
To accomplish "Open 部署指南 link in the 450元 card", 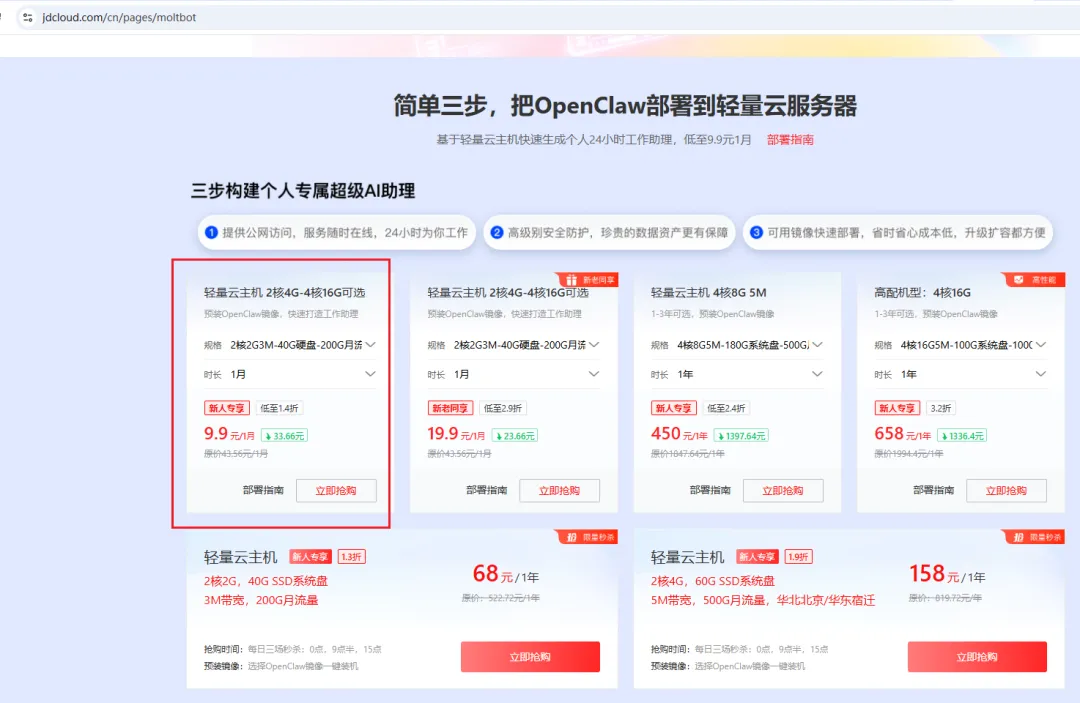I will pos(710,490).
